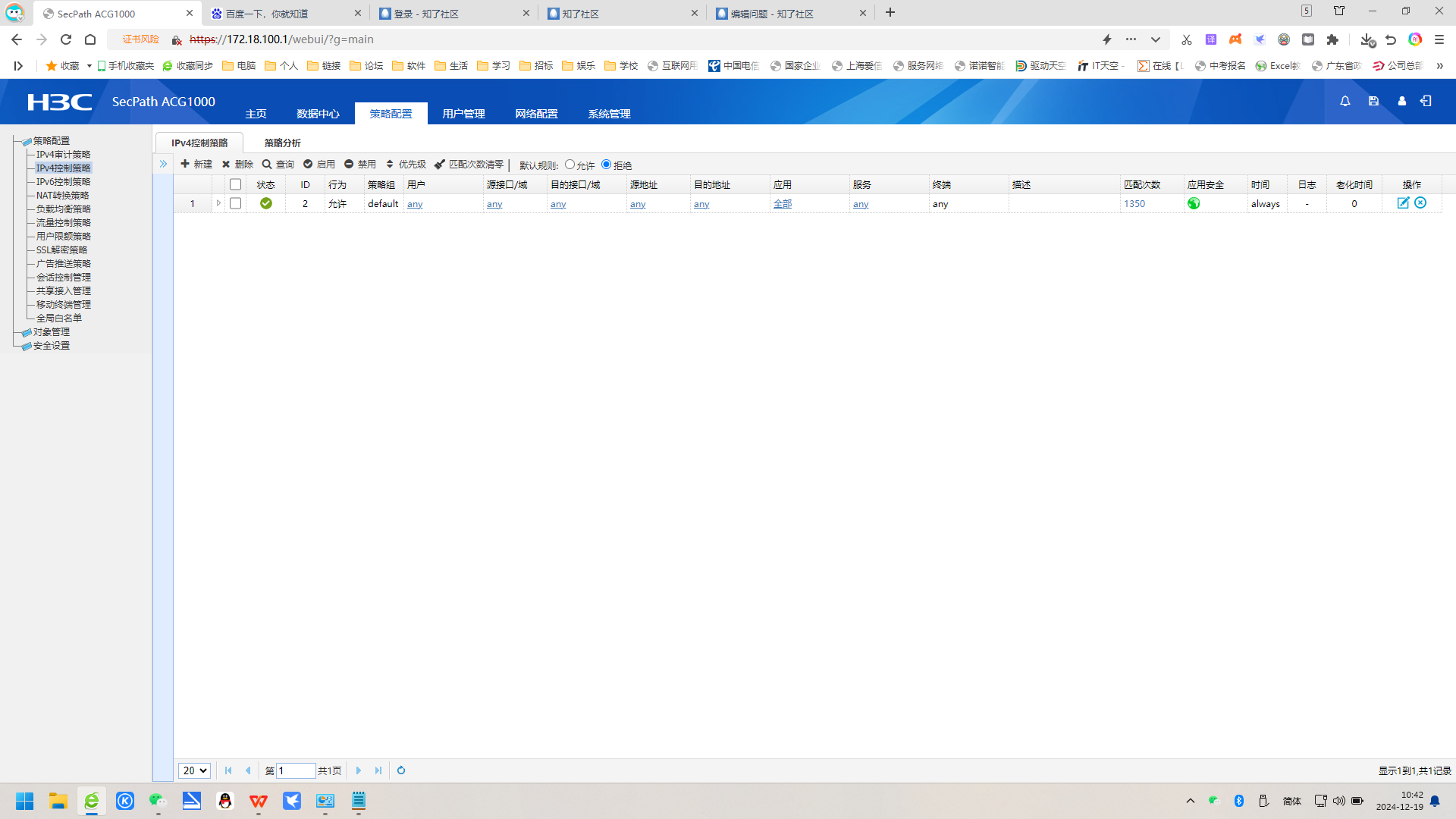Image resolution: width=1456 pixels, height=819 pixels.
Task: Check the checkbox for policy ID 2
Action: (x=236, y=203)
